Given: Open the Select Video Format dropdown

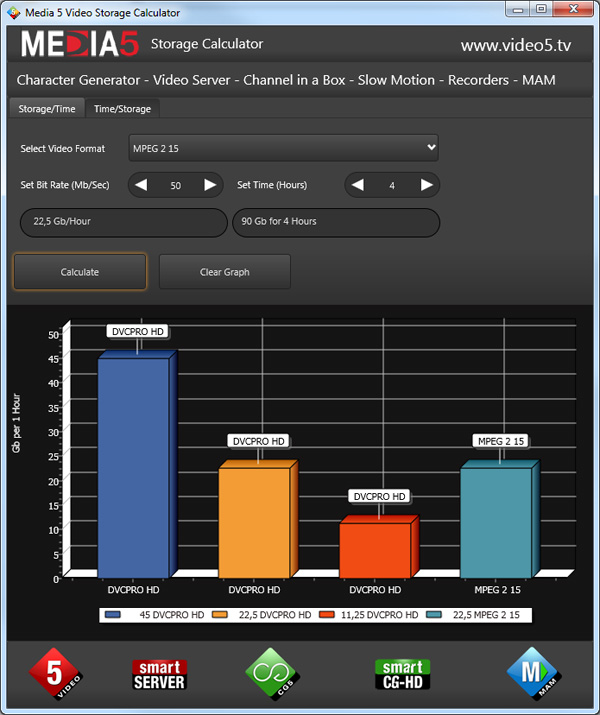Looking at the screenshot, I should pyautogui.click(x=283, y=148).
